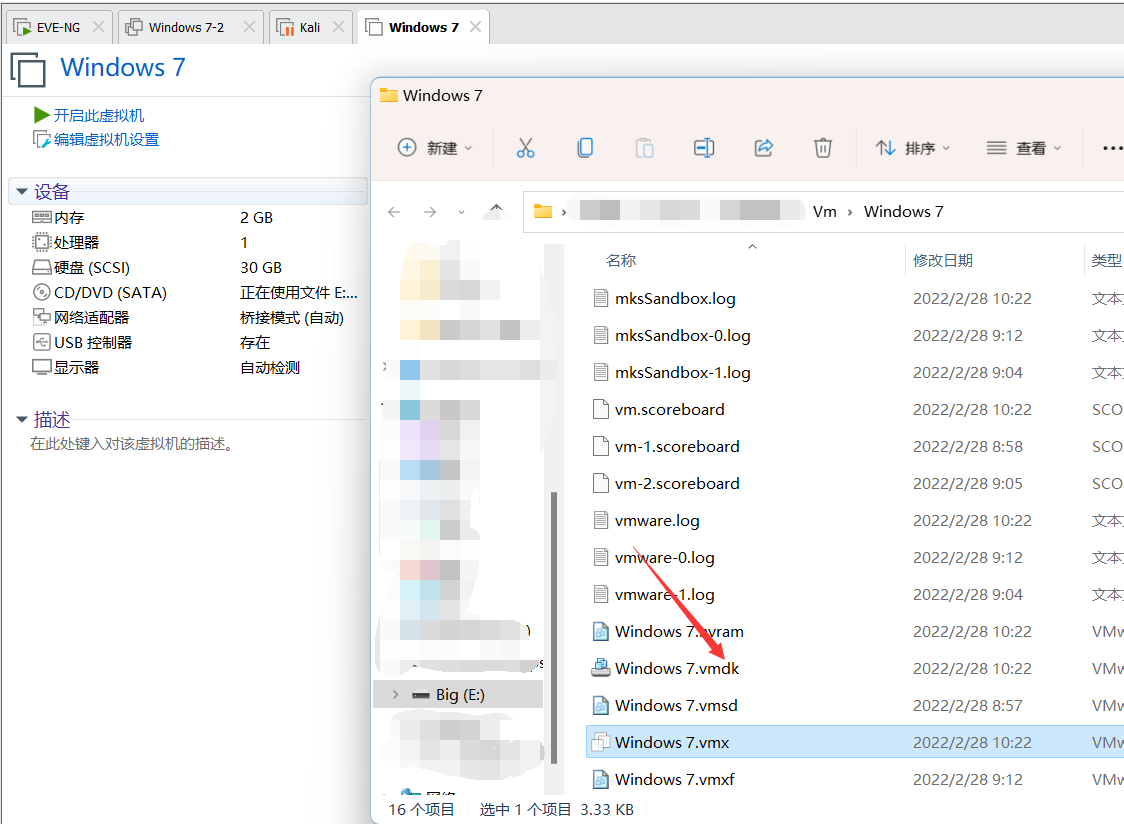This screenshot has height=824, width=1124.
Task: Click the edit VM settings icon
Action: (42, 139)
